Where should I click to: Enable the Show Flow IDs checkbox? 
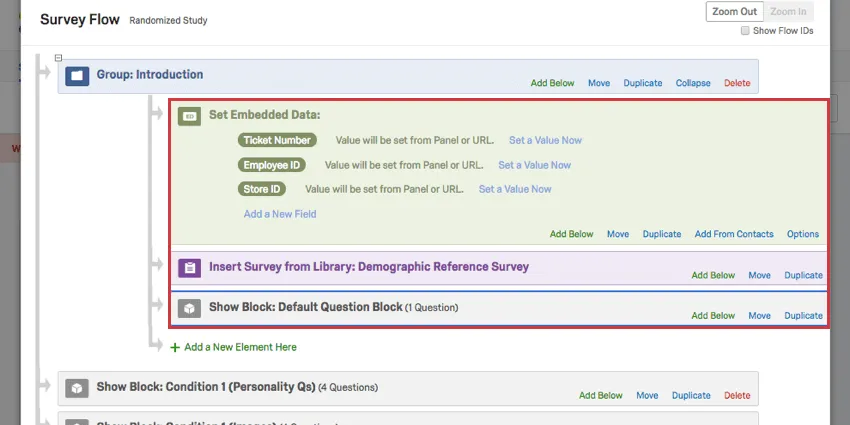(745, 31)
